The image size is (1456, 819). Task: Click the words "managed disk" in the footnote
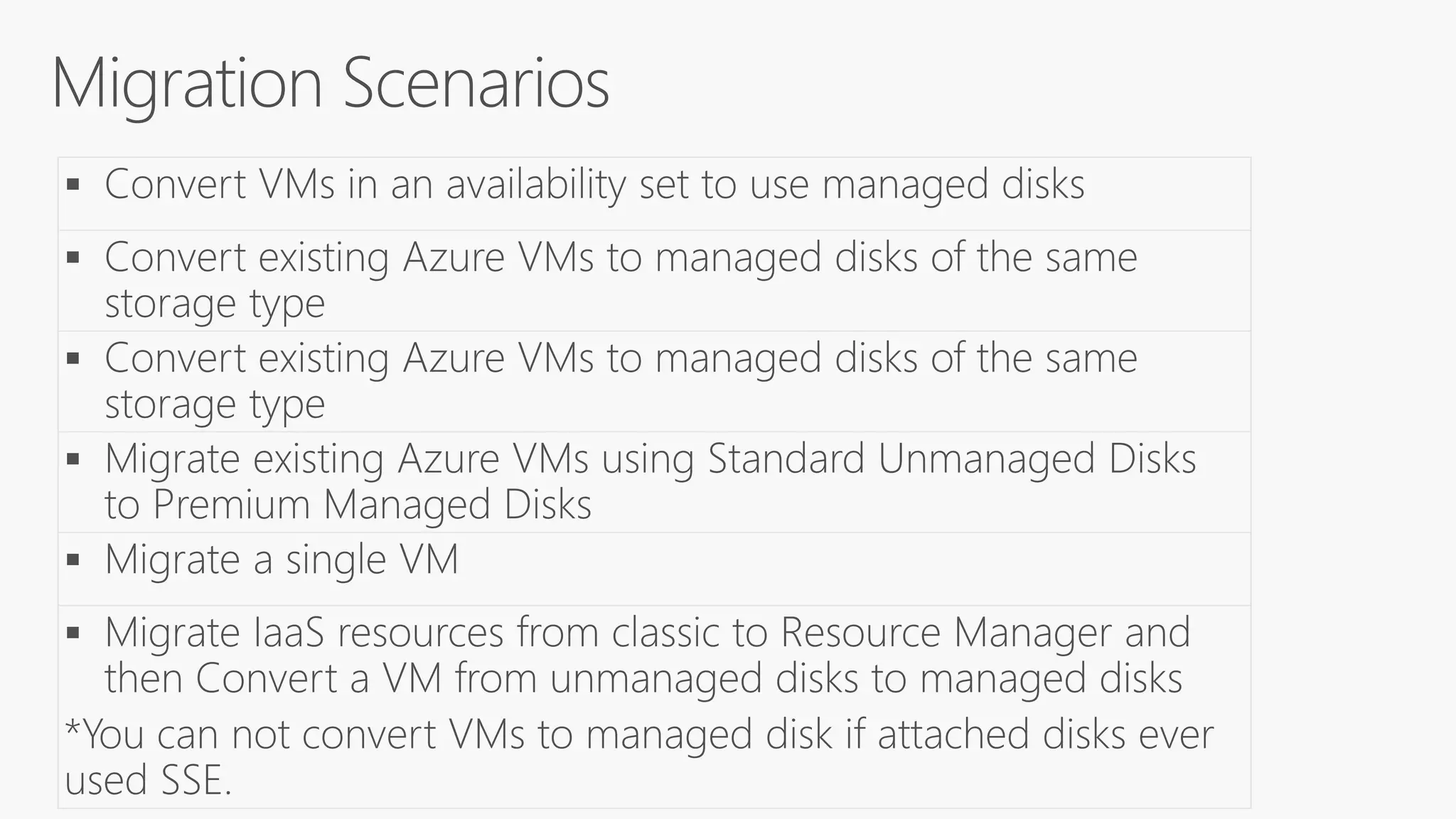point(709,736)
